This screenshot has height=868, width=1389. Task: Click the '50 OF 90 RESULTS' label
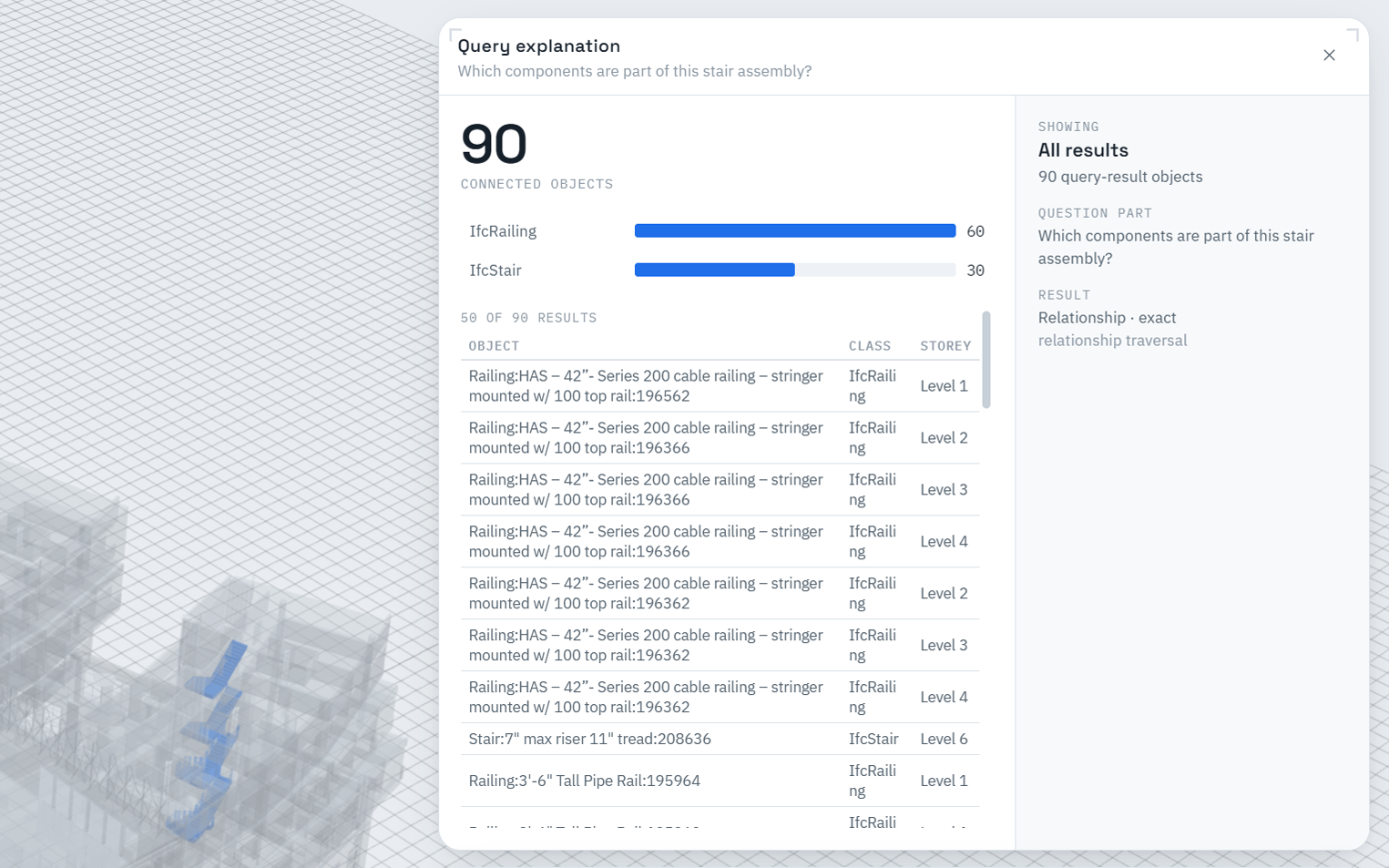[528, 318]
